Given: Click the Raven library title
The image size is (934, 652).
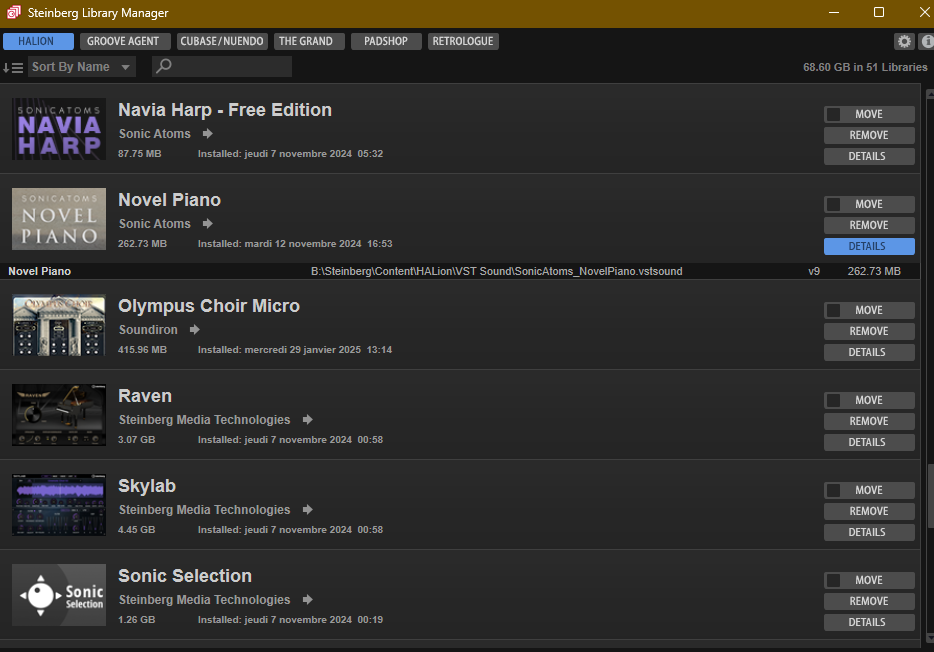Looking at the screenshot, I should point(145,395).
